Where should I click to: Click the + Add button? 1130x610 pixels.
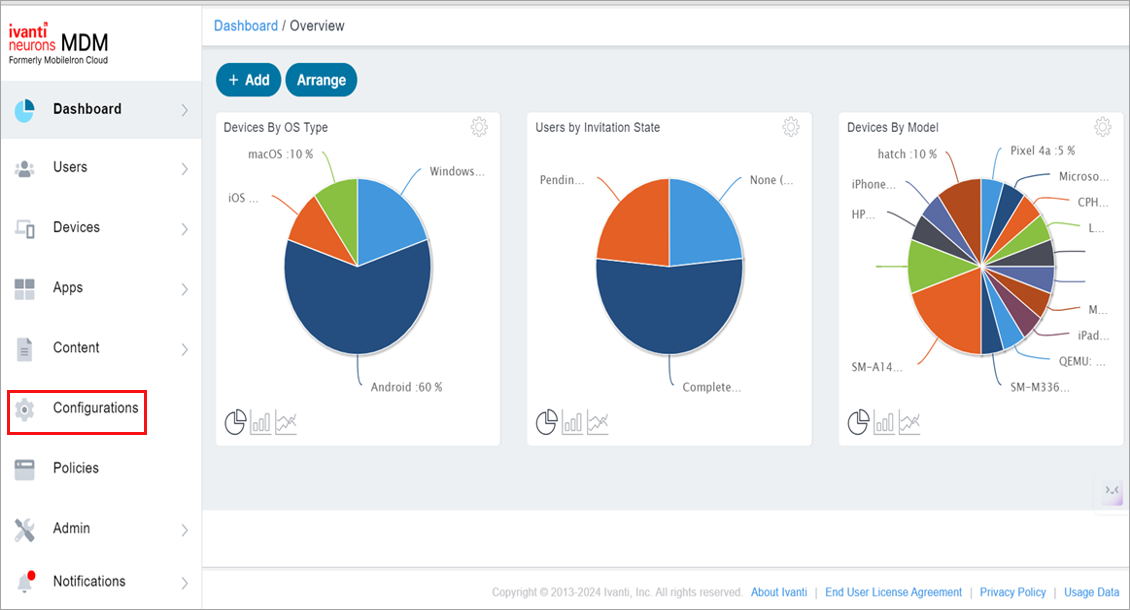coord(248,79)
